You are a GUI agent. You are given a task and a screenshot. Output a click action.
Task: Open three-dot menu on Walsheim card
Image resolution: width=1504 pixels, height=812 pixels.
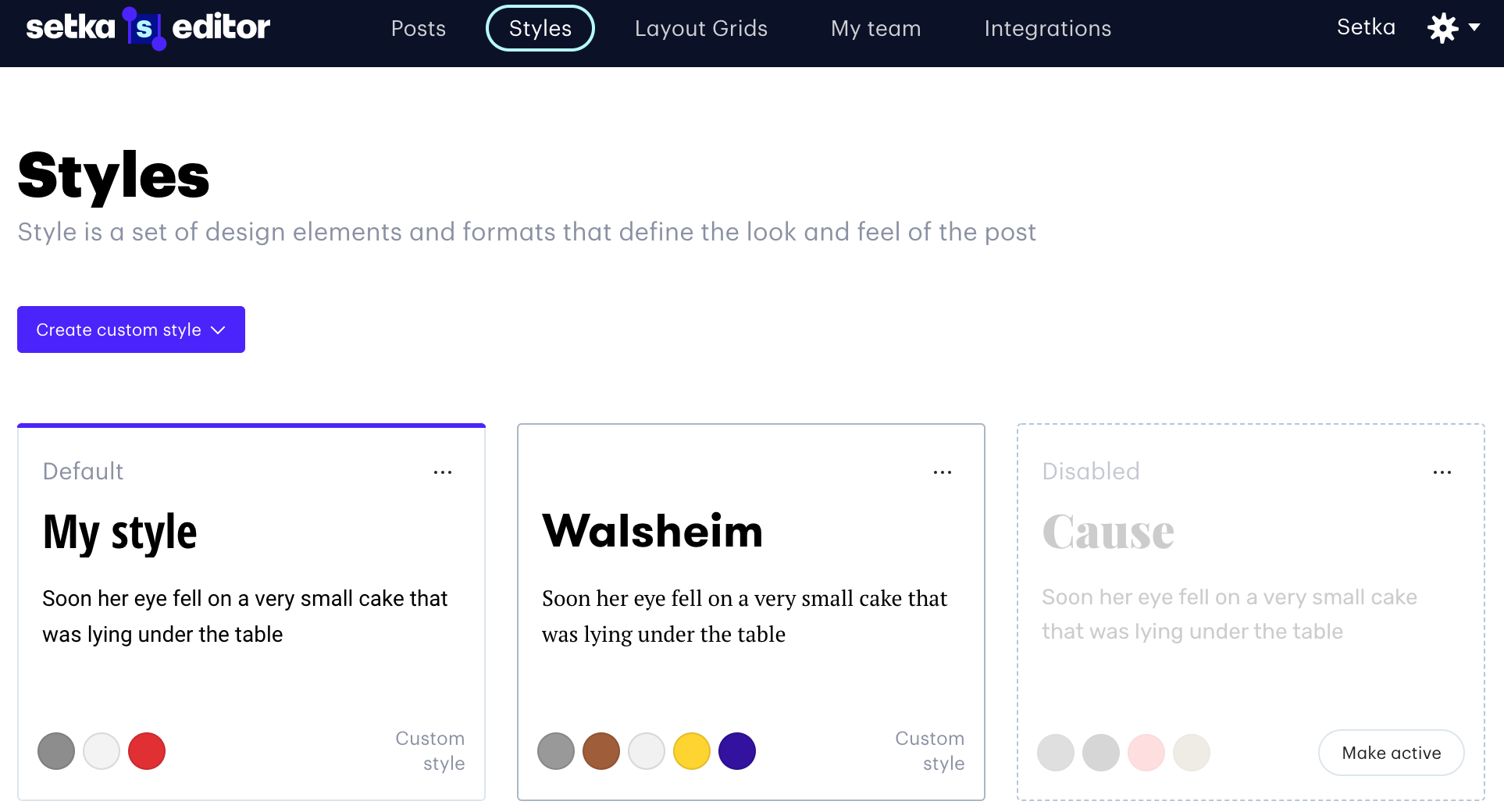(943, 472)
